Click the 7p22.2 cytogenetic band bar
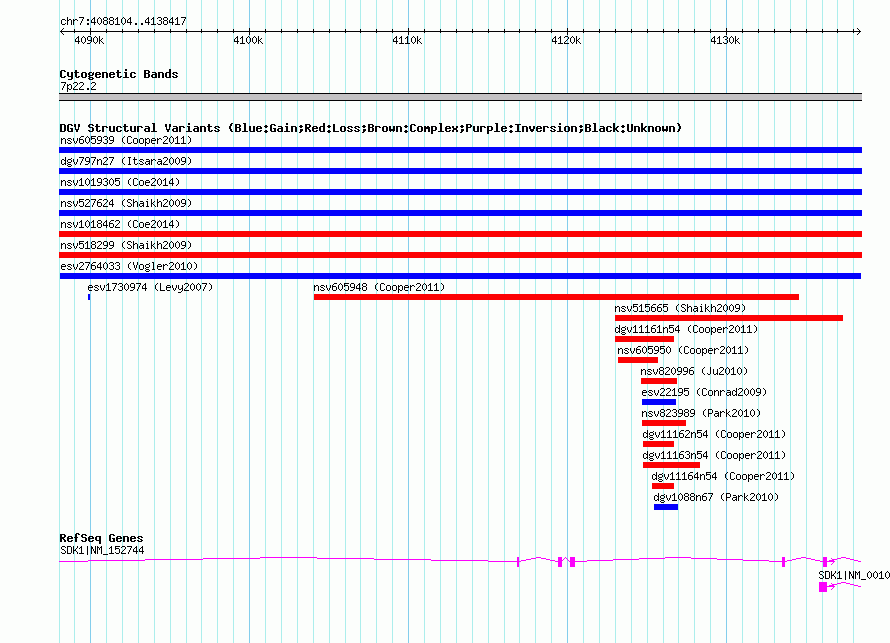The height and width of the screenshot is (643, 890). [x=460, y=97]
